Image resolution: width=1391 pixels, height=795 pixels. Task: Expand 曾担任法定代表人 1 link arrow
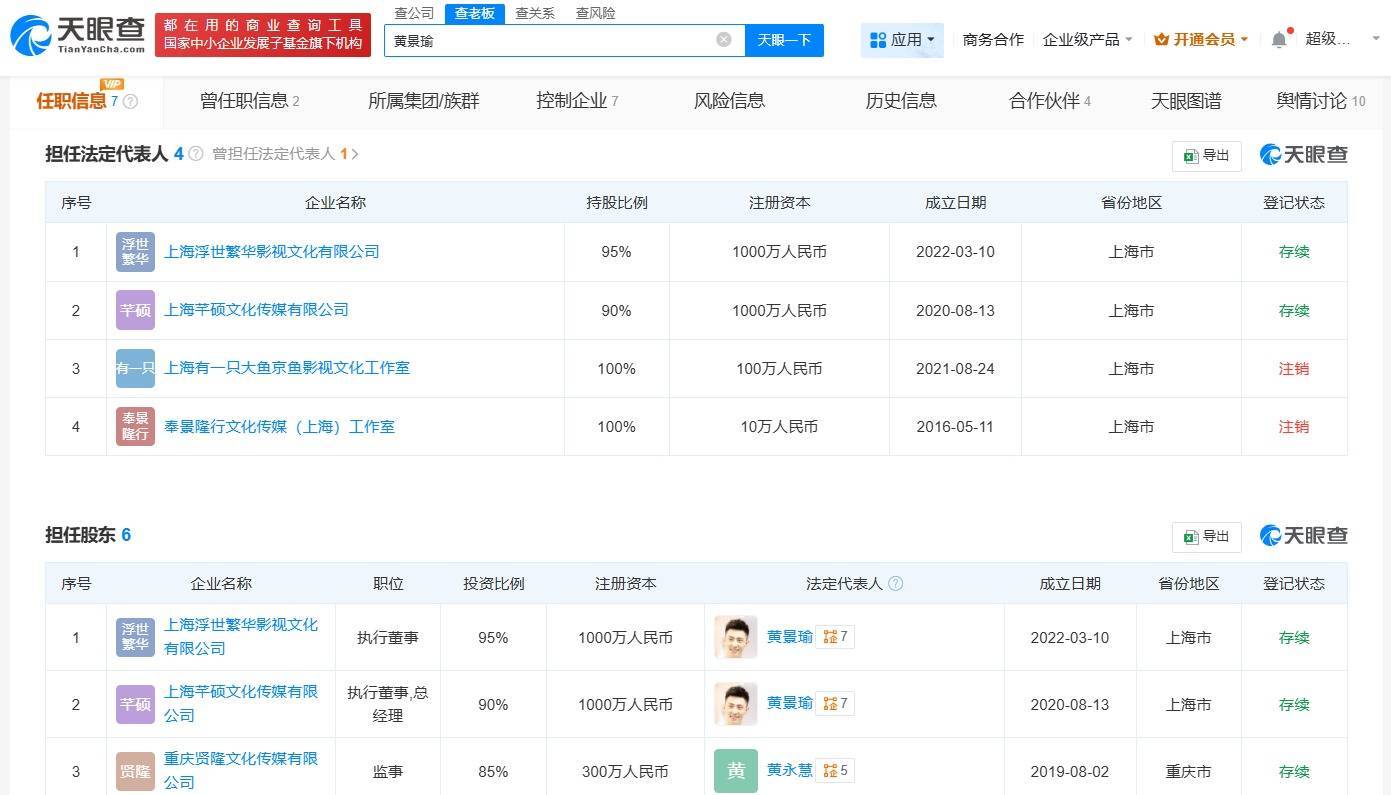click(355, 154)
